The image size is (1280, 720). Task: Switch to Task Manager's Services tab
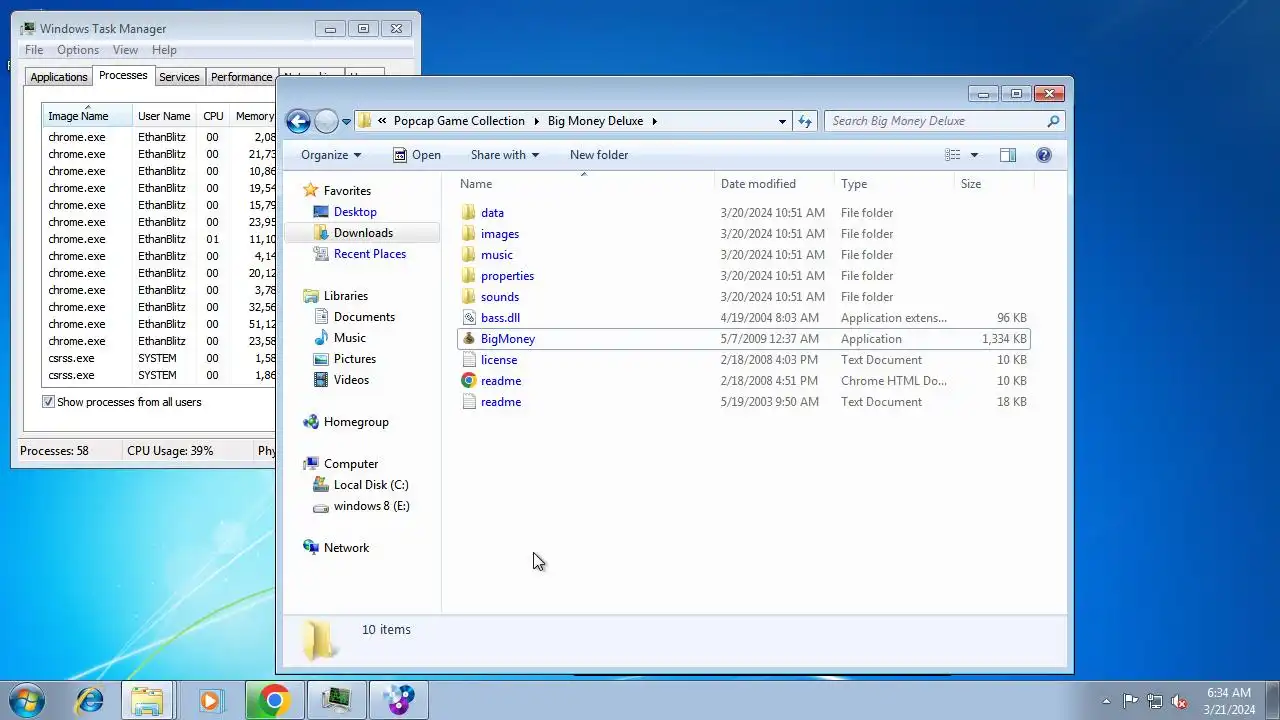[x=179, y=77]
